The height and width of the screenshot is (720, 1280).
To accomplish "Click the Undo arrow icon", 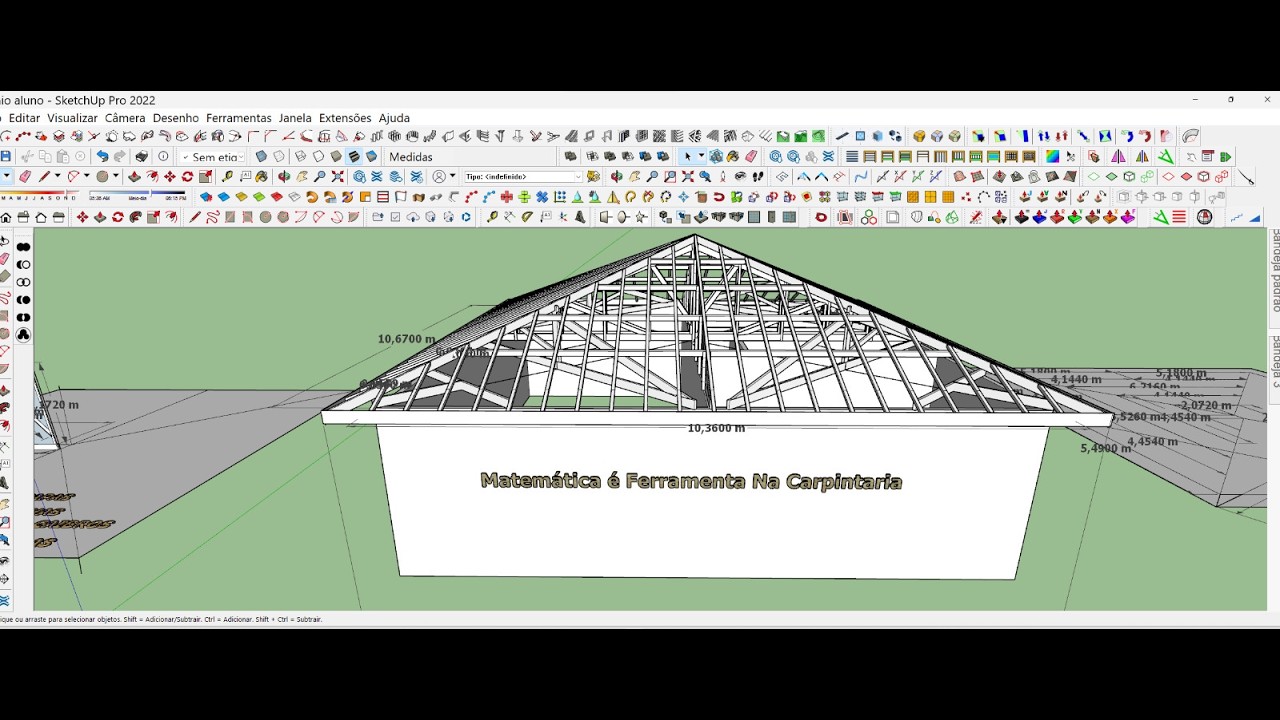I will tap(102, 156).
